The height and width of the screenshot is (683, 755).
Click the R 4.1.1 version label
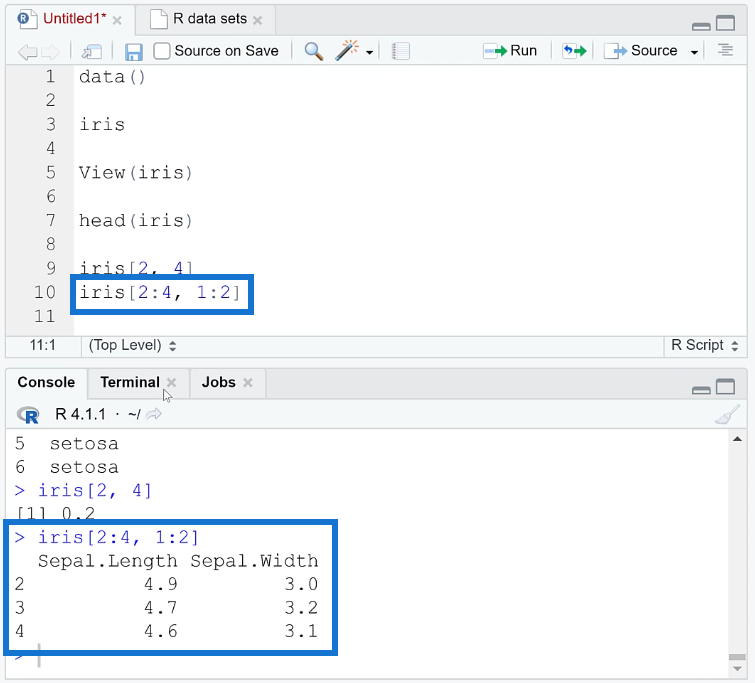[80, 414]
